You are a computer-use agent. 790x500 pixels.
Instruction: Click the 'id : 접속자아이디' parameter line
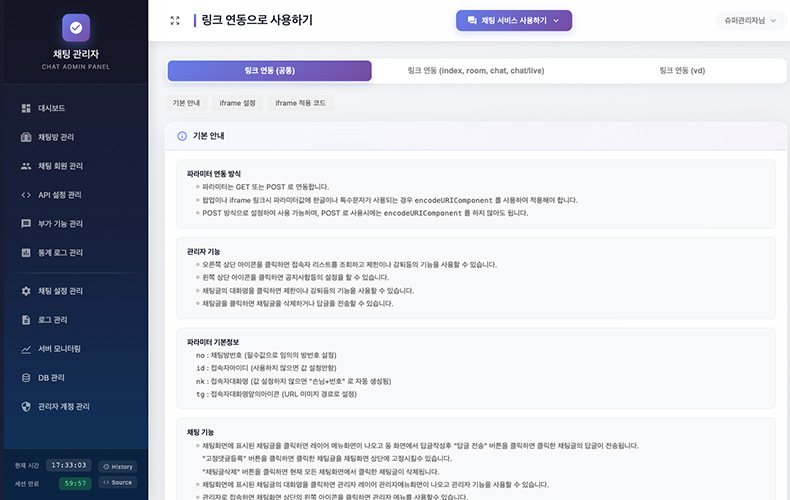click(x=266, y=368)
